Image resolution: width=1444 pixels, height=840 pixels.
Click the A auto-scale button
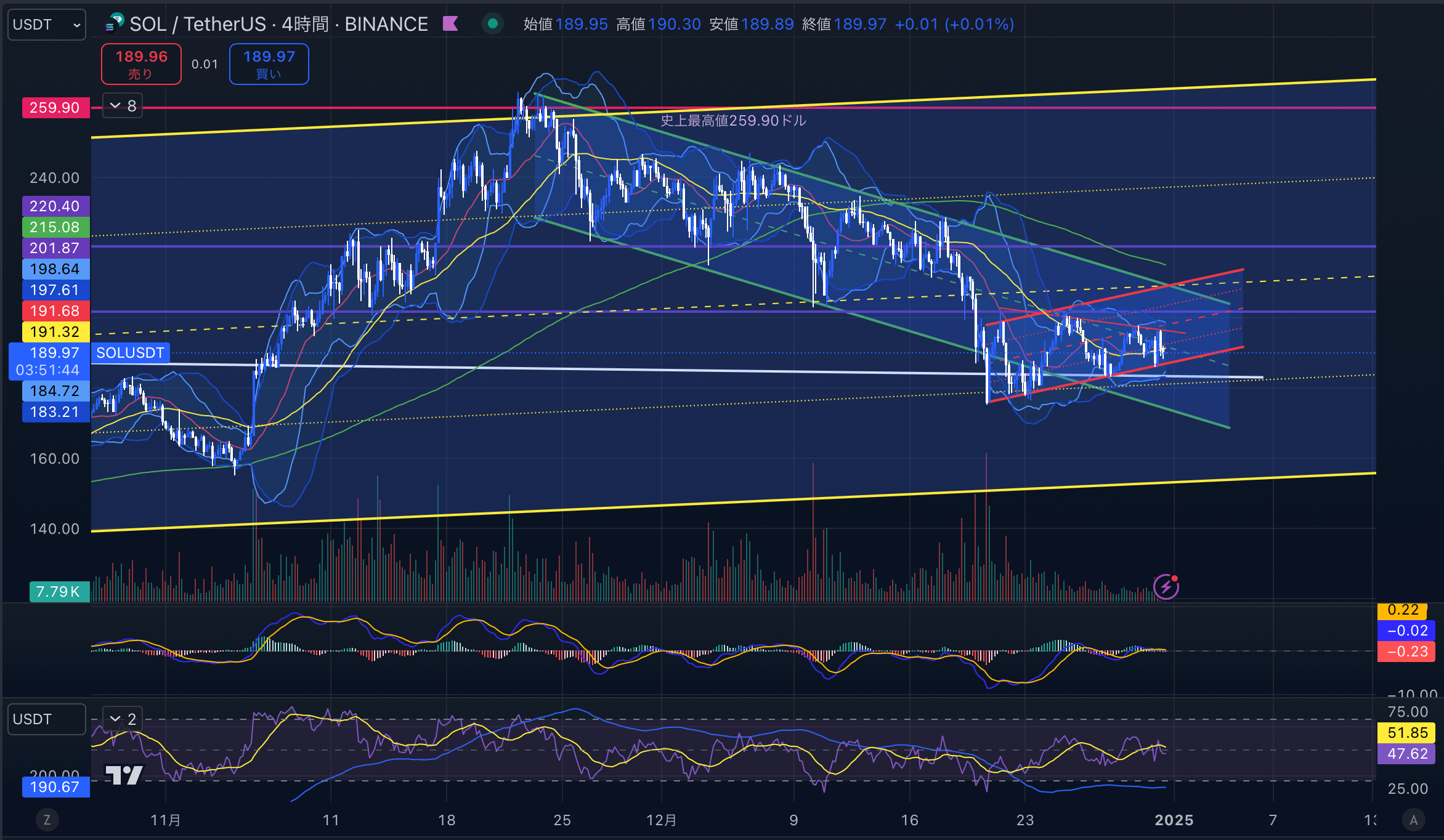(1414, 820)
